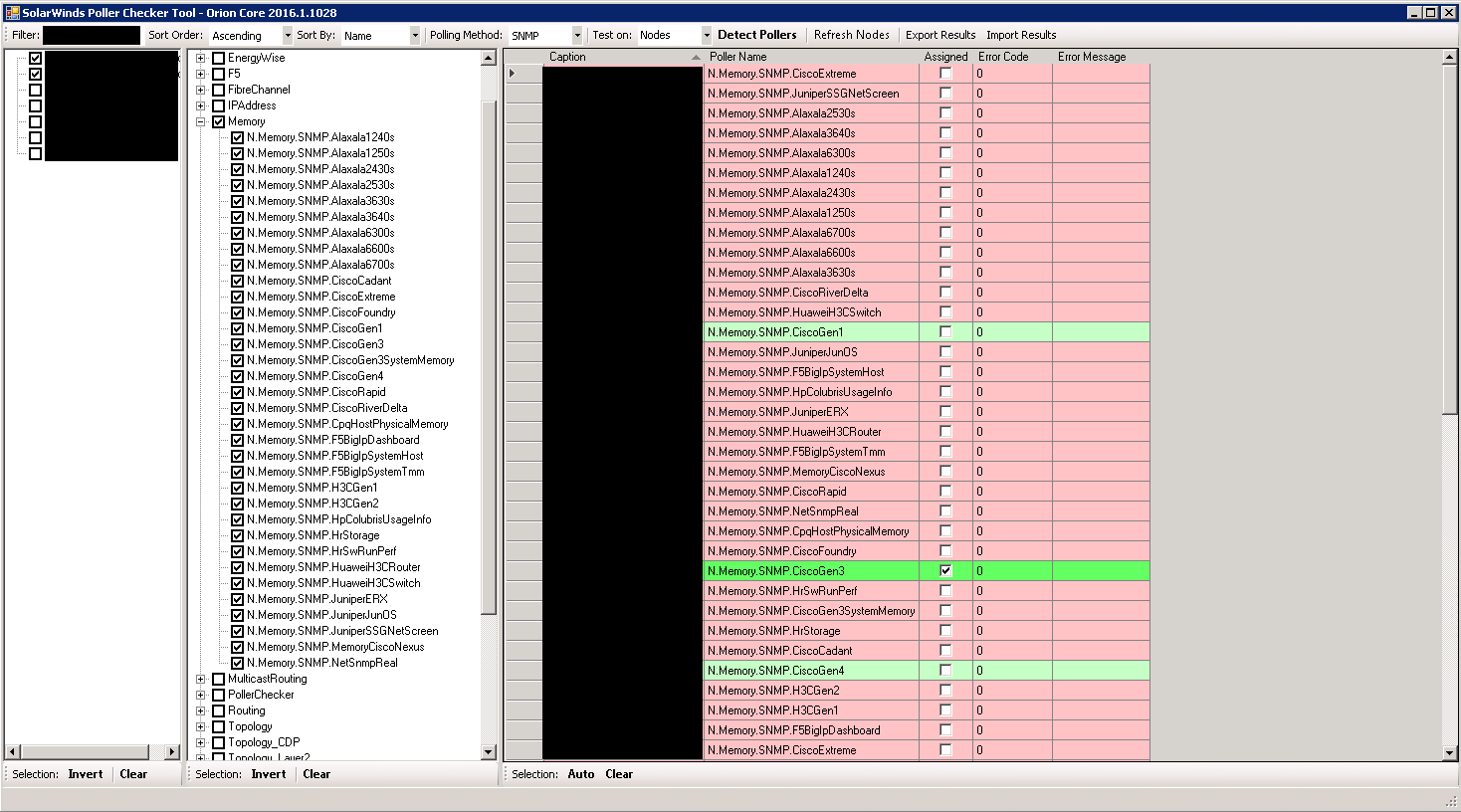1461x812 pixels.
Task: Select N.Memory.SNMP.CiscoRapid tree item
Action: (316, 392)
